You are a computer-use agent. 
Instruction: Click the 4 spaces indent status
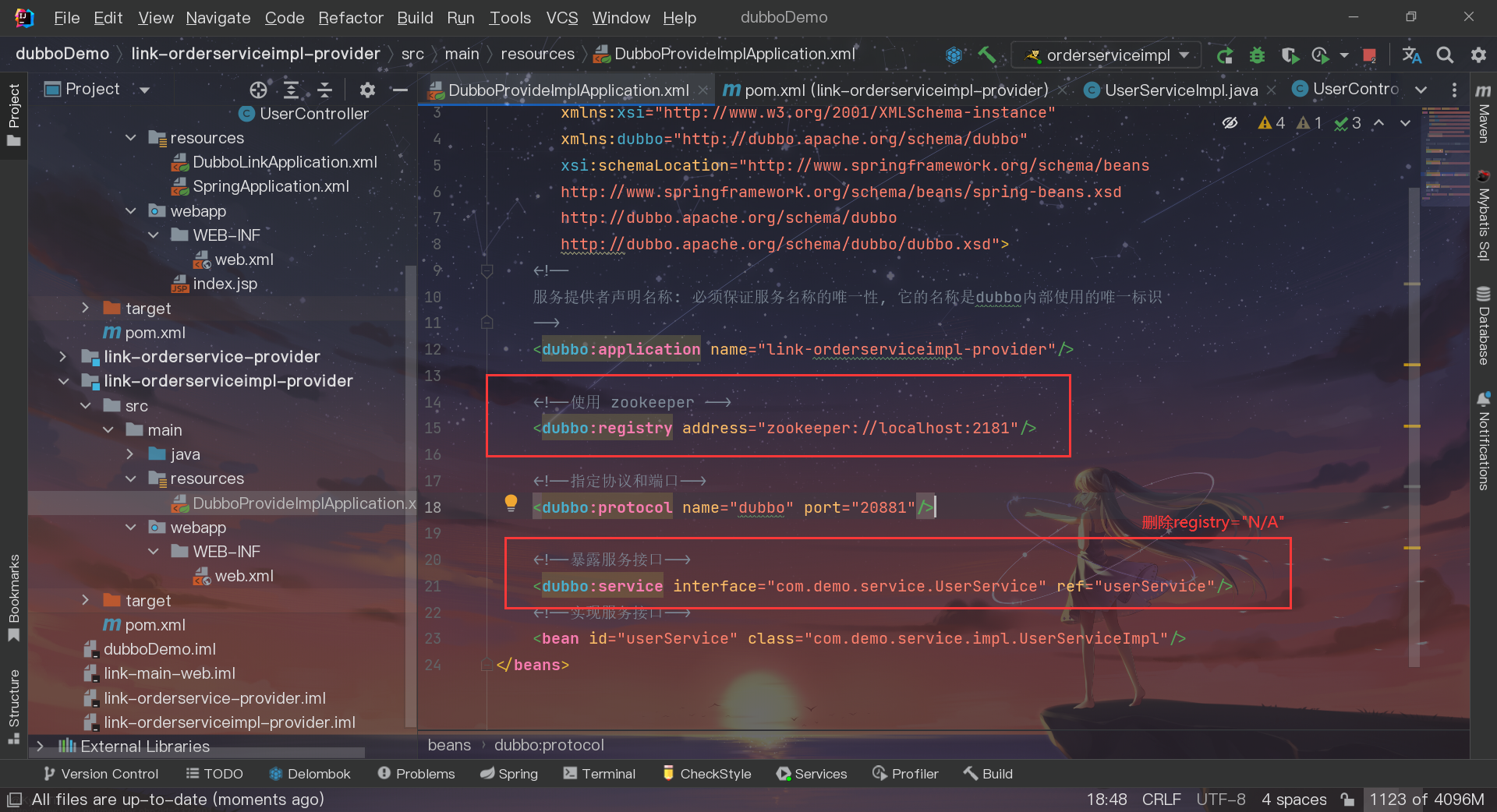click(x=1294, y=800)
